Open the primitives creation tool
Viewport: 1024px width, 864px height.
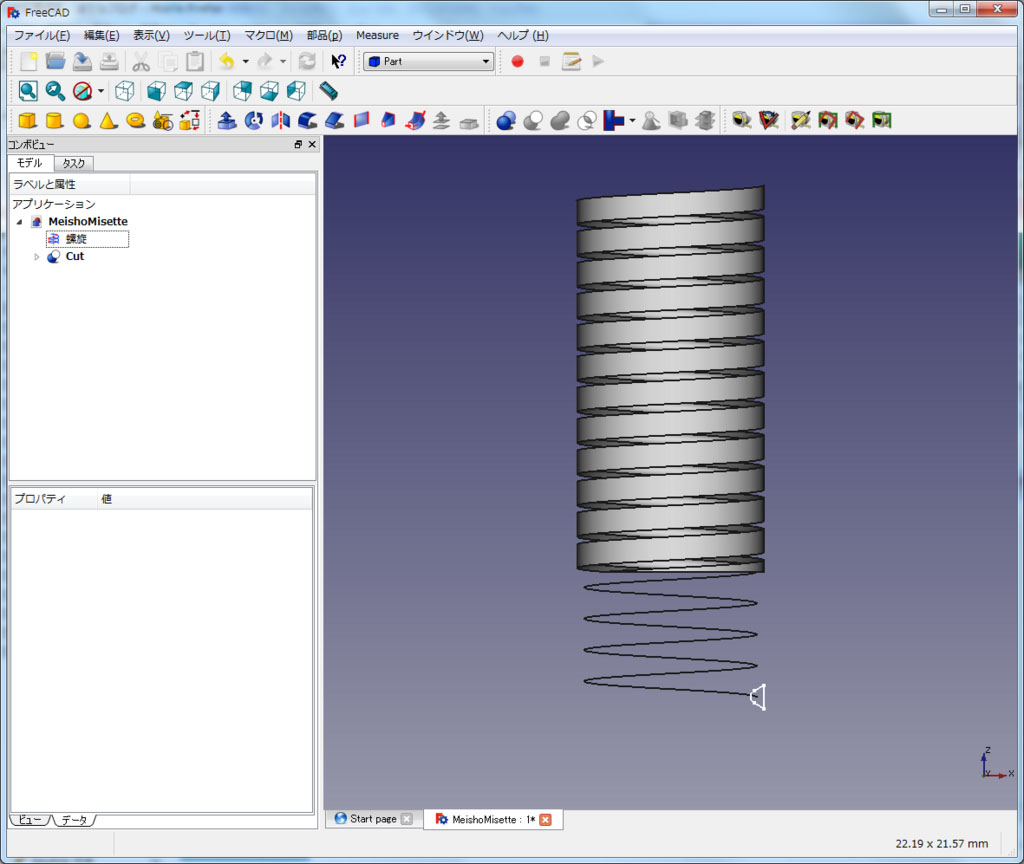[163, 120]
